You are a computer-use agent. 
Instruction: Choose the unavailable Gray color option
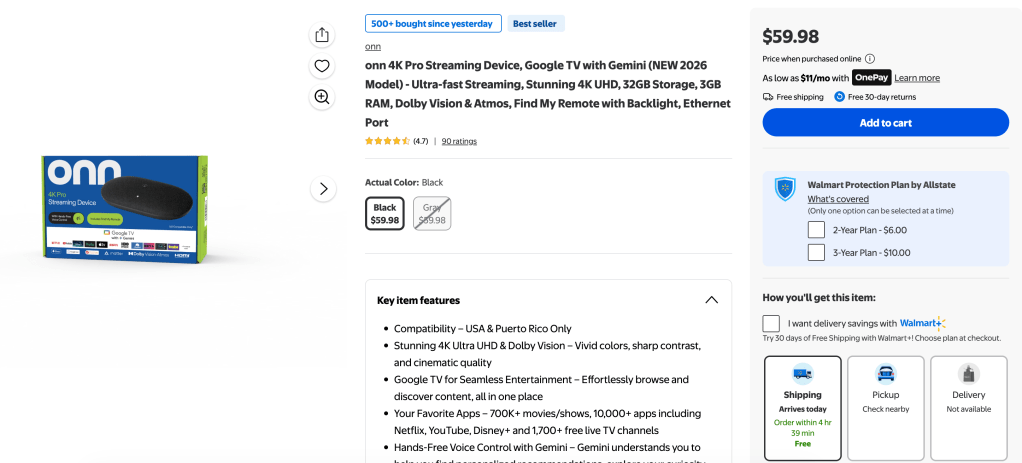432,214
